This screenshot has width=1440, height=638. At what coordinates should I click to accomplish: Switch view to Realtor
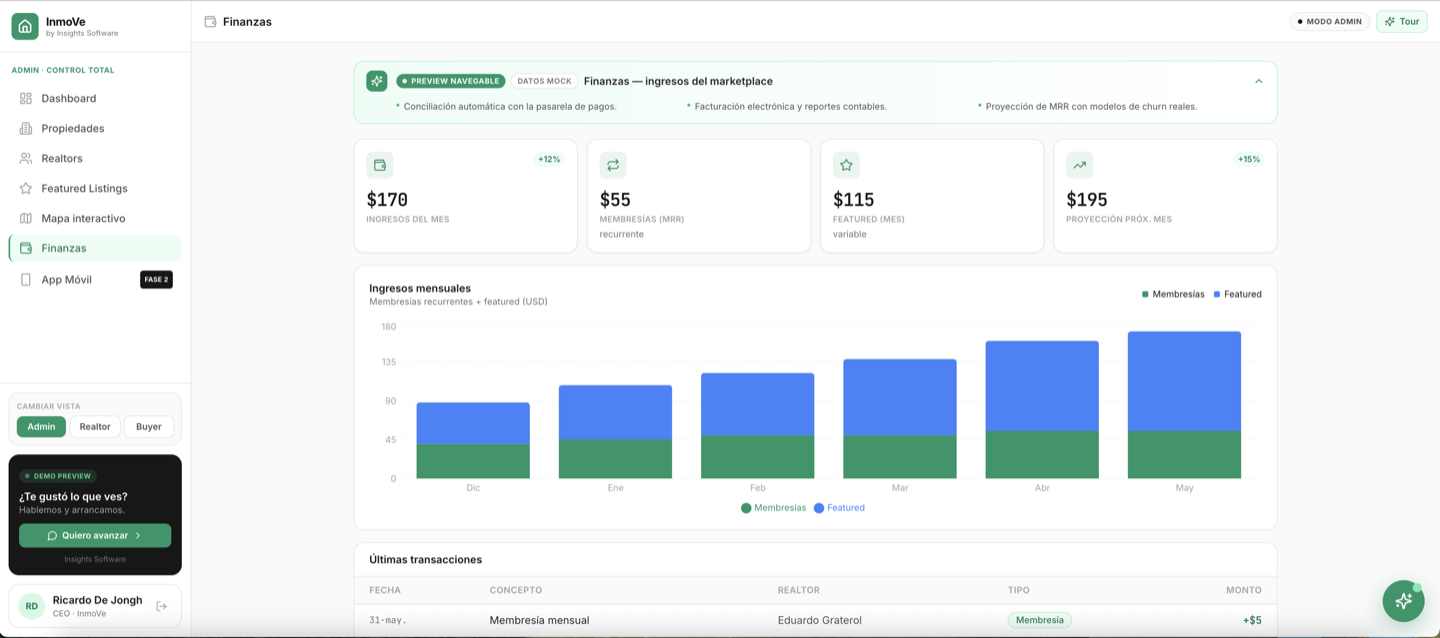click(95, 426)
